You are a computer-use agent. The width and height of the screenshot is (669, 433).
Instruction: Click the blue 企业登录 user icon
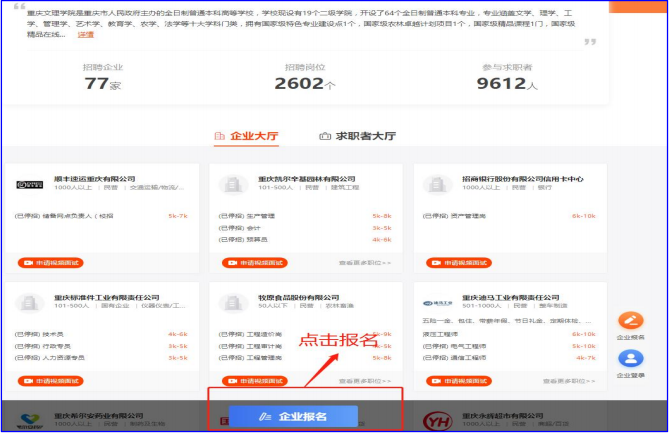click(x=630, y=359)
